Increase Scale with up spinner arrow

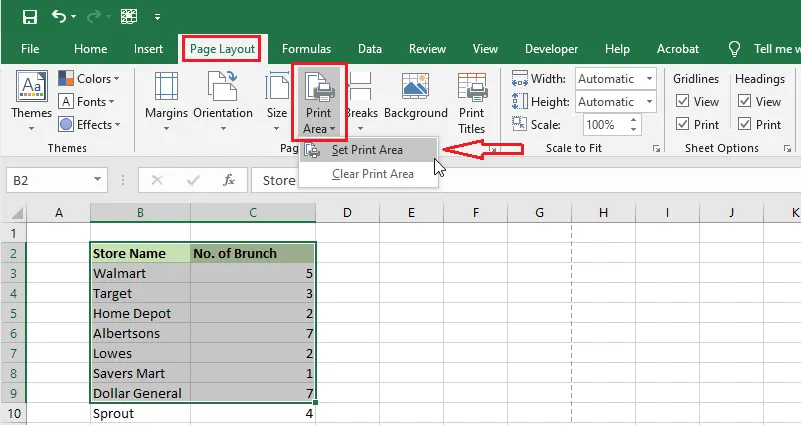click(x=633, y=120)
